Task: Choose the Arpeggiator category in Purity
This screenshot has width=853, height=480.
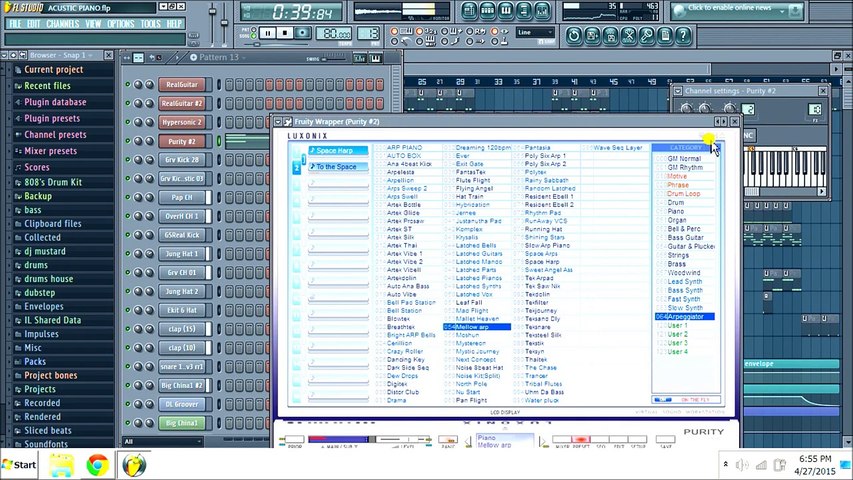Action: pos(686,317)
